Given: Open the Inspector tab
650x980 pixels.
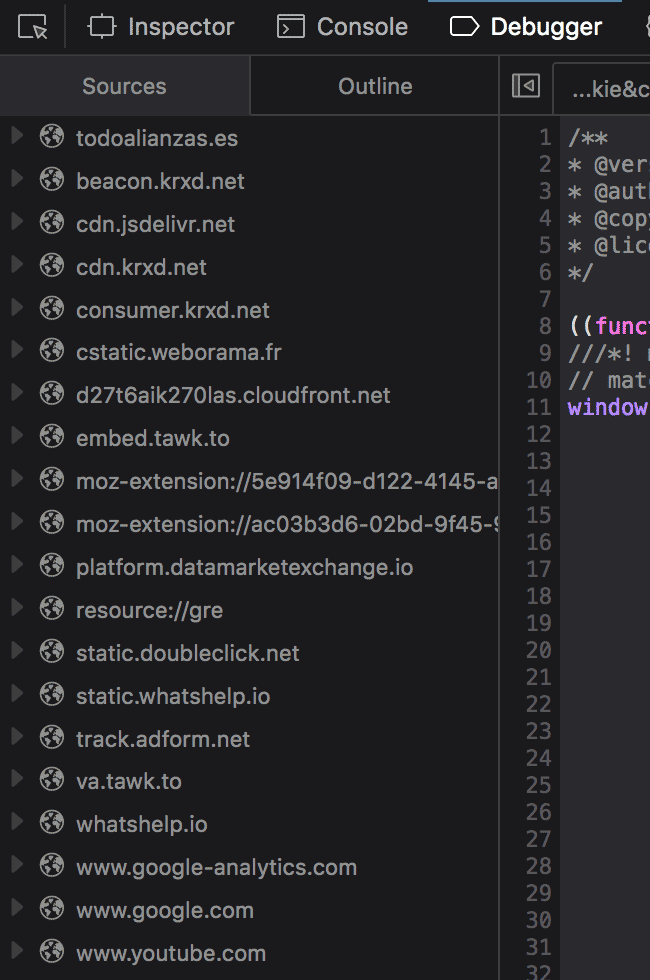Looking at the screenshot, I should coord(161,27).
